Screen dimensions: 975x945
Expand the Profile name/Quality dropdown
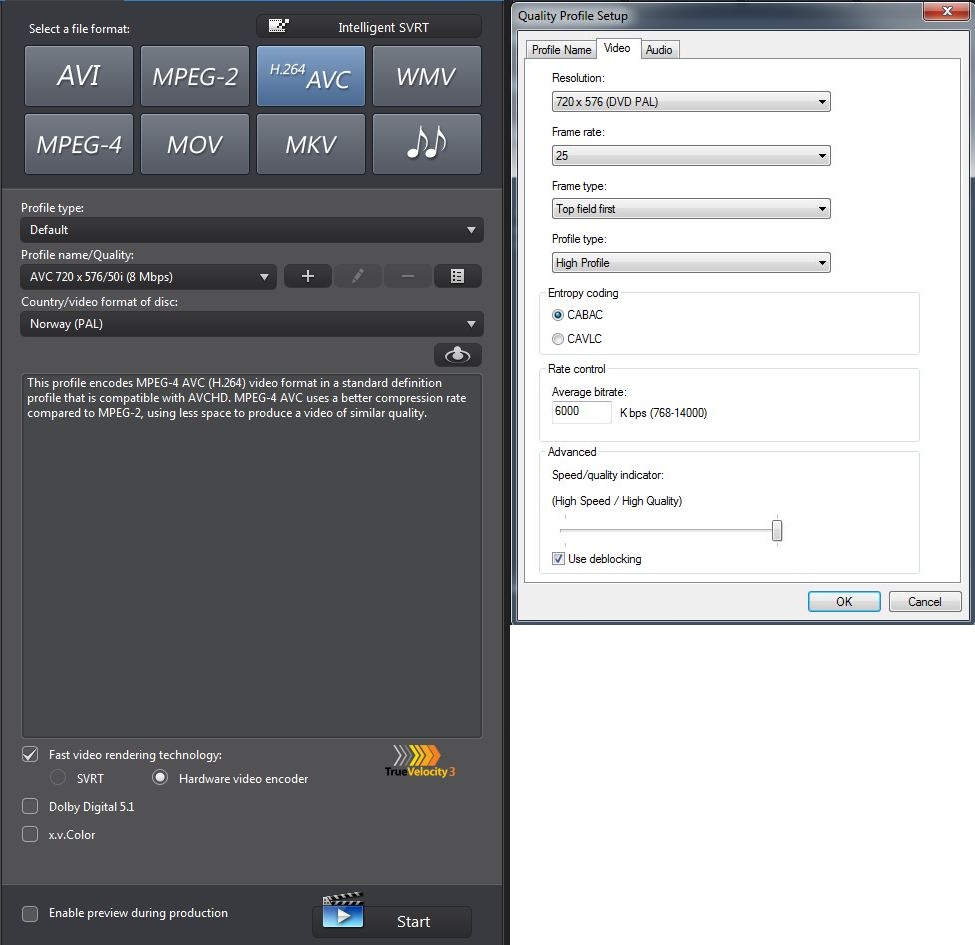pos(149,277)
